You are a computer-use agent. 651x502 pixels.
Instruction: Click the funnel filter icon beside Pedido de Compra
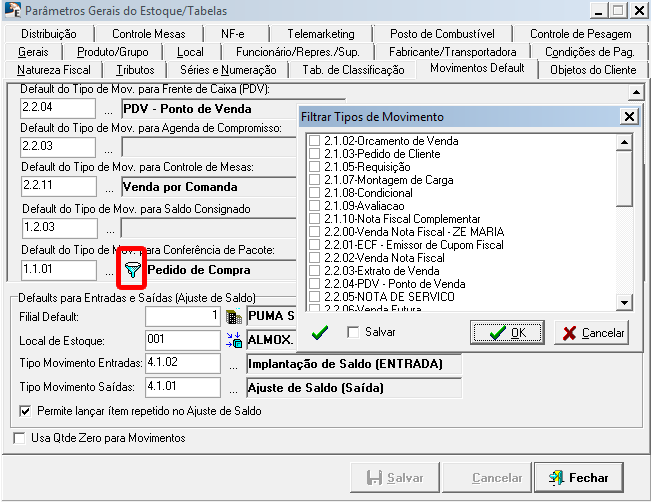(x=132, y=269)
